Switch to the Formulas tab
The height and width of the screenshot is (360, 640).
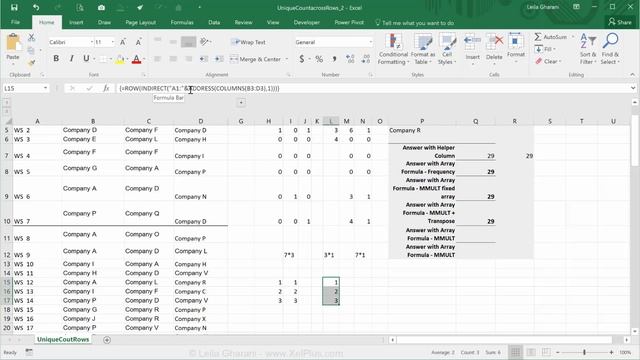(182, 22)
